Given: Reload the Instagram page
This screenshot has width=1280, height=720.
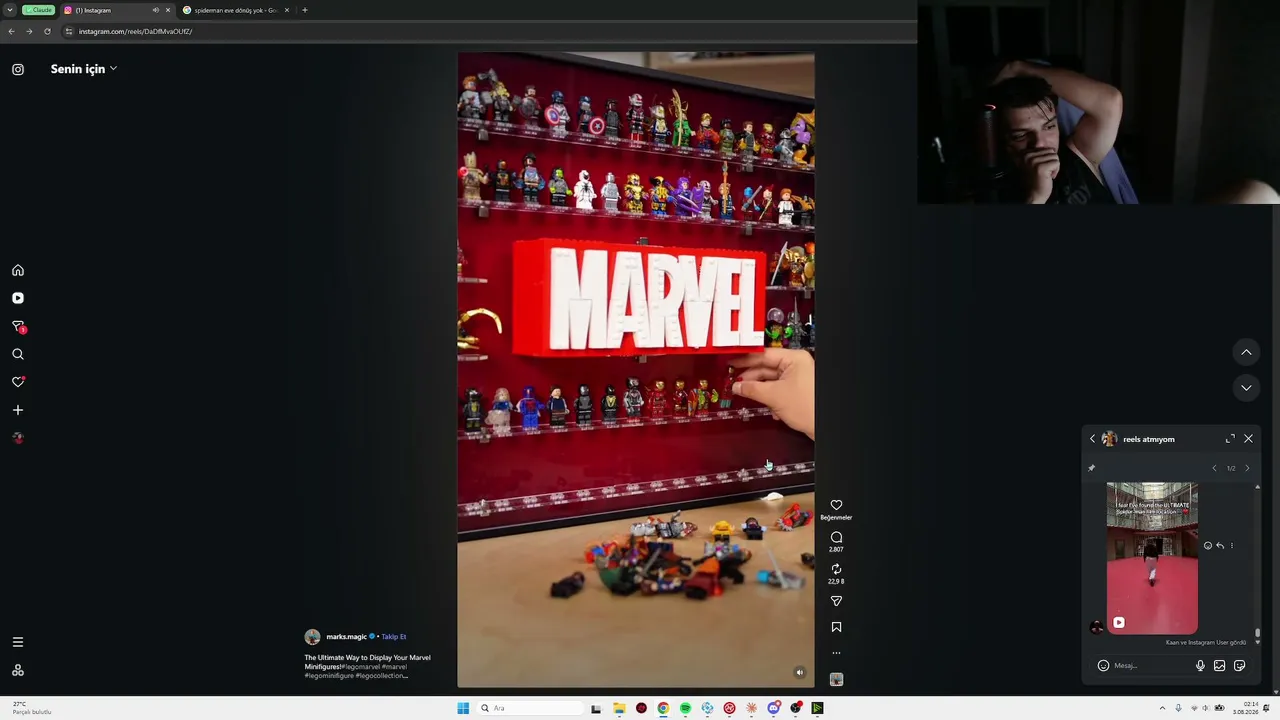Looking at the screenshot, I should 47,31.
